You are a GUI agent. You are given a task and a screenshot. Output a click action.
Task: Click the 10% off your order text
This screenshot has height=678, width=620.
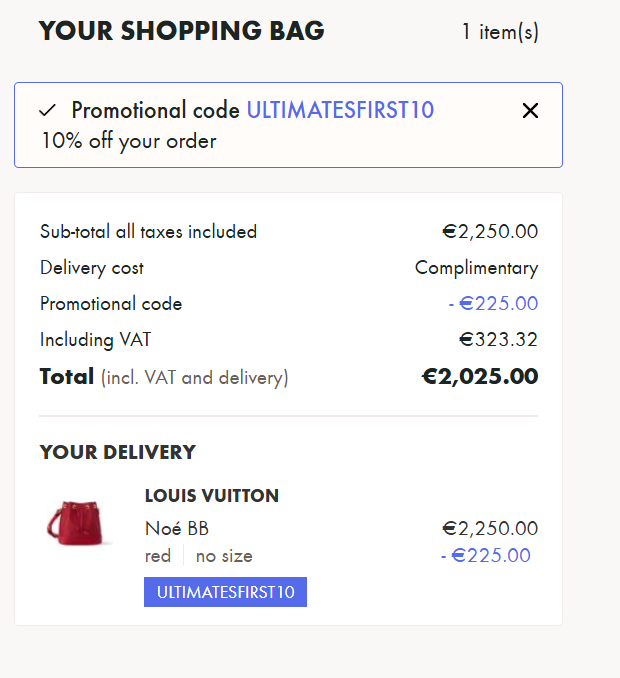coord(129,141)
